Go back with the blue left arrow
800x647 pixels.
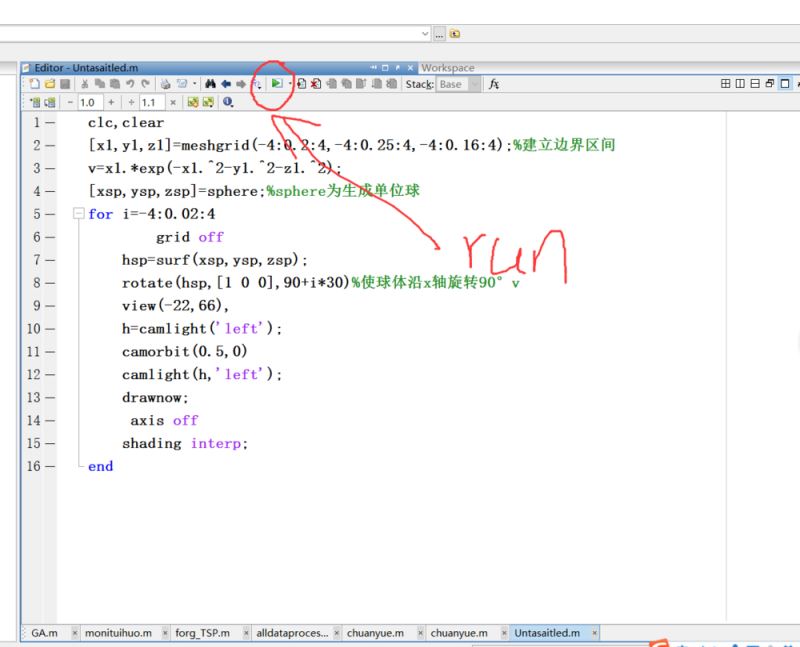pos(226,84)
